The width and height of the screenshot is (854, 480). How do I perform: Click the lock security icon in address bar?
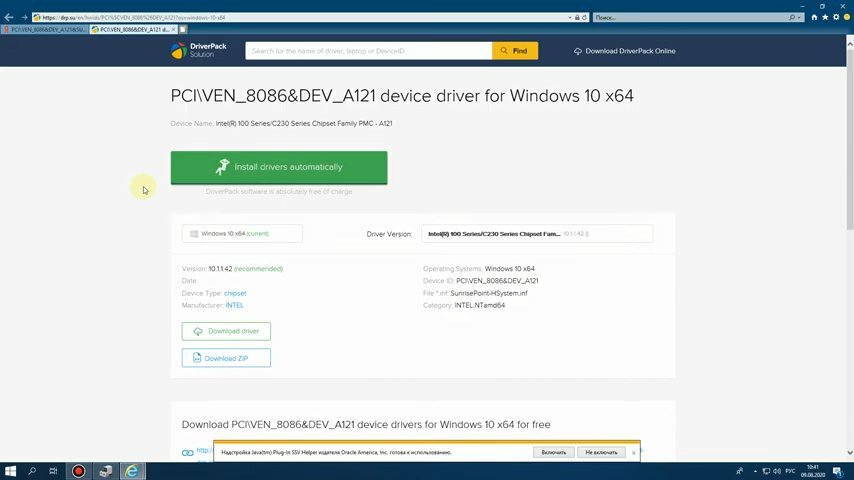[x=577, y=17]
